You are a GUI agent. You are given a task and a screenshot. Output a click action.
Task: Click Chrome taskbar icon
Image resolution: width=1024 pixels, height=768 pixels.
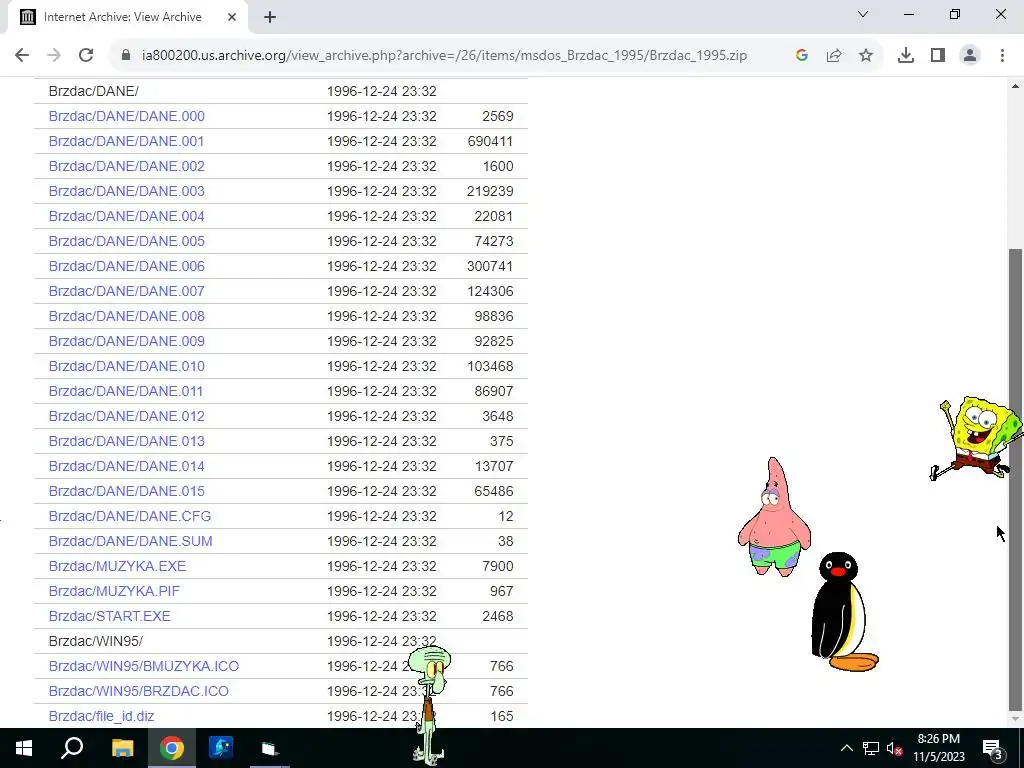click(x=172, y=748)
